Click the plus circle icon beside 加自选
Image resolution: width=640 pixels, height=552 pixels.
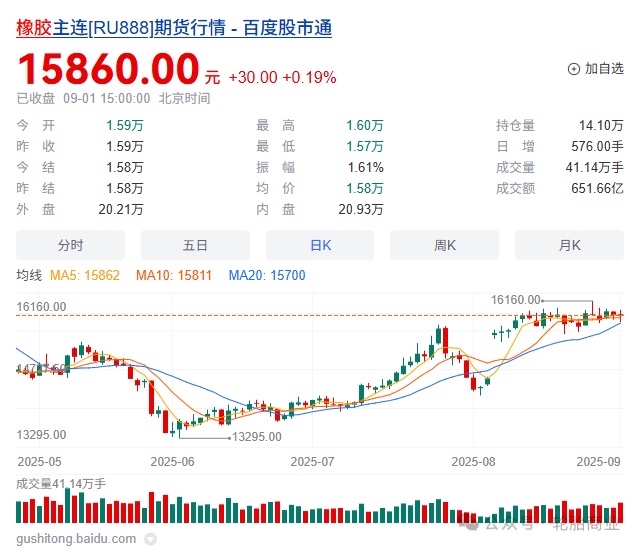(x=573, y=69)
